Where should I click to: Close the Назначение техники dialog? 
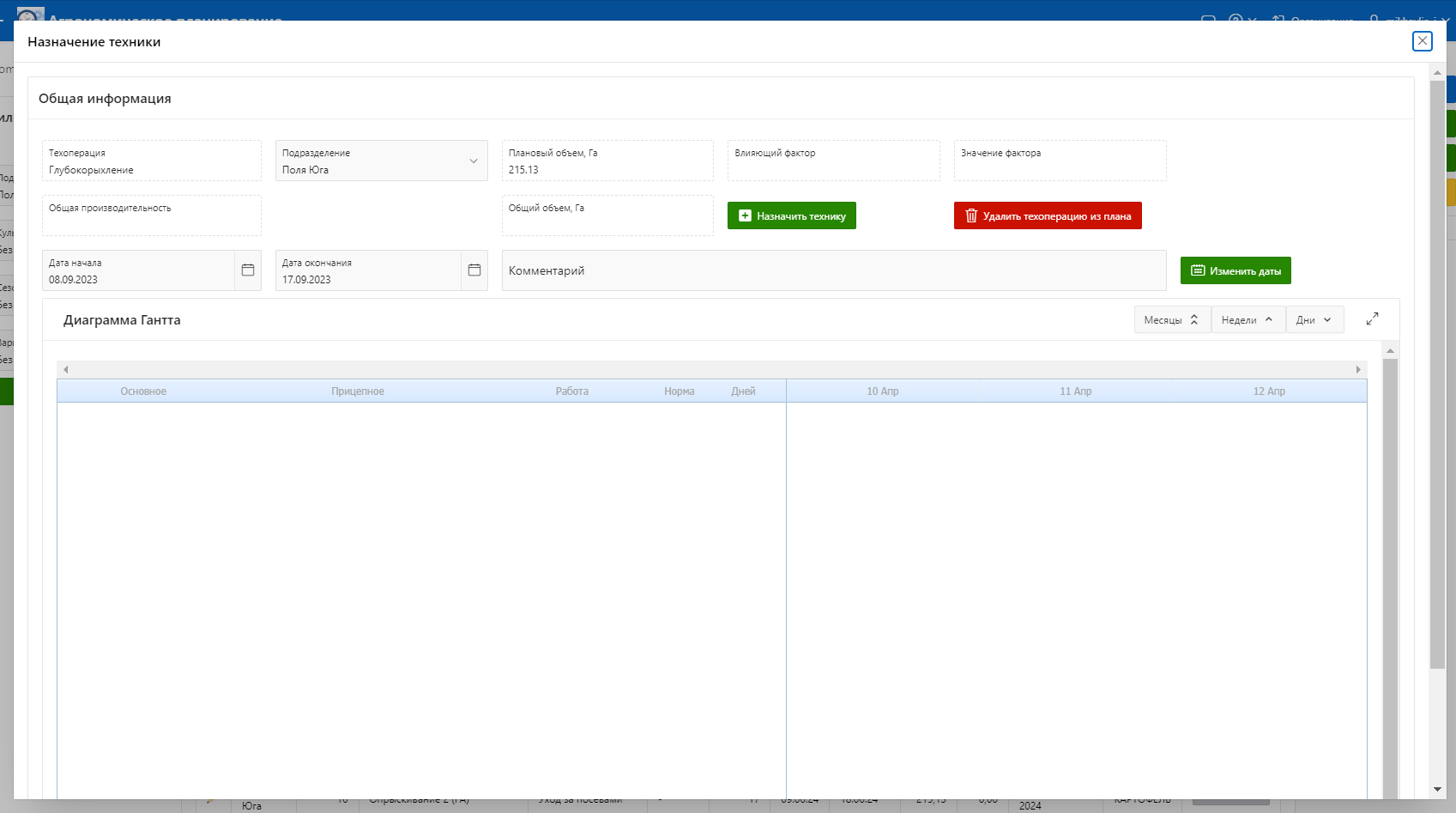pos(1422,41)
